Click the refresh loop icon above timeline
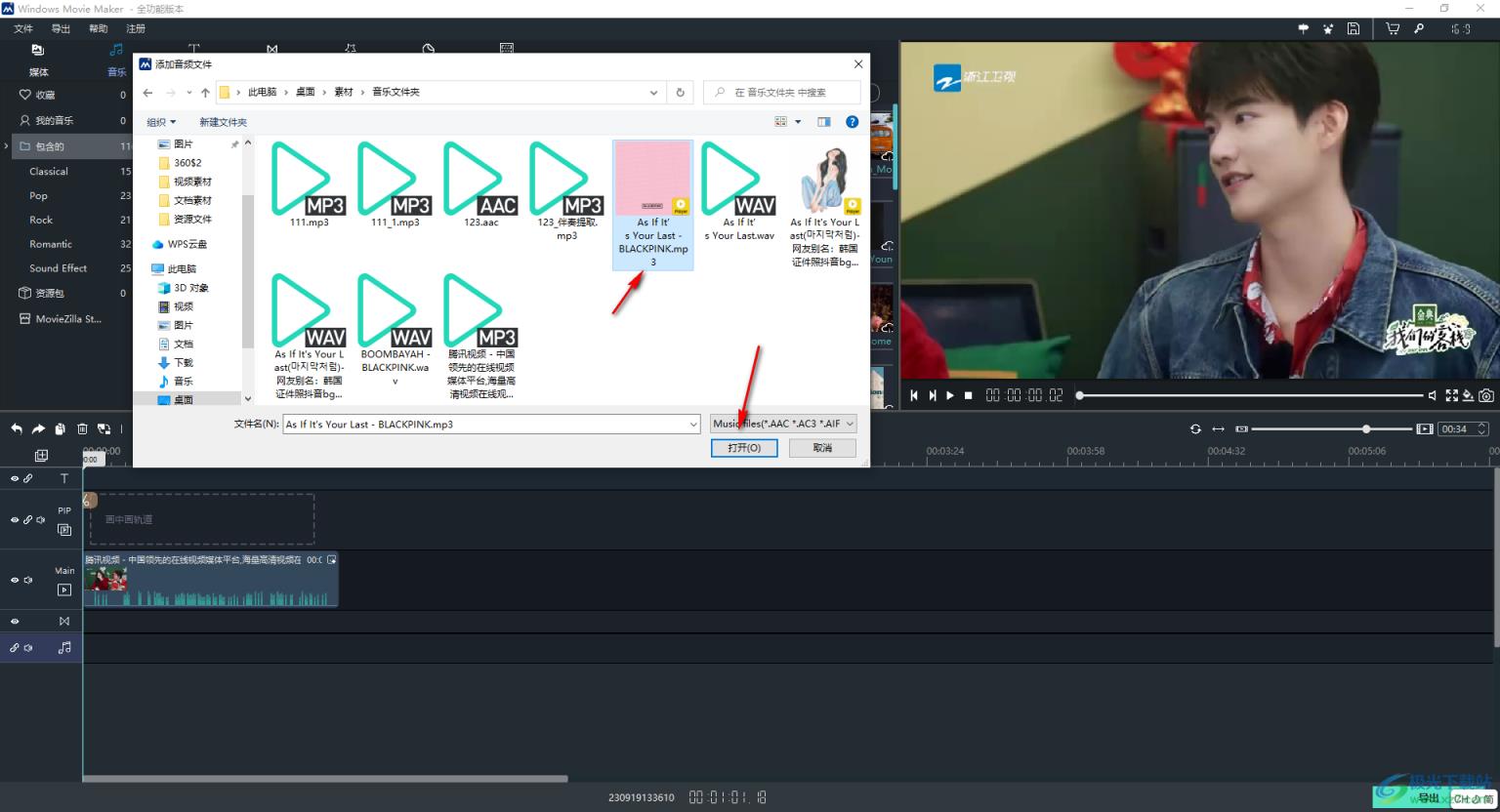Screen dimensions: 1500x812 [1195, 428]
